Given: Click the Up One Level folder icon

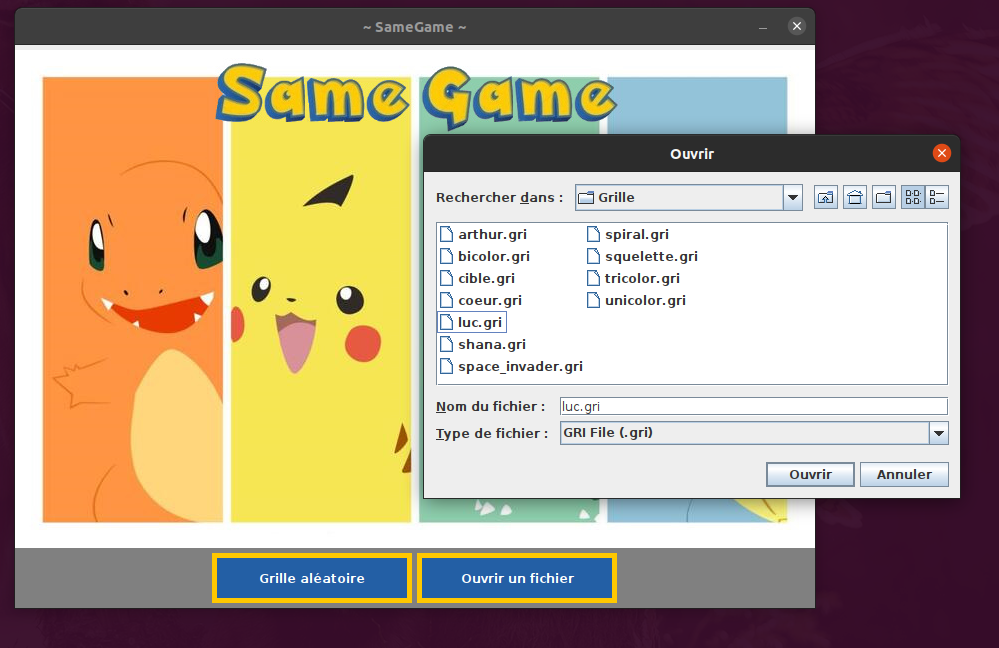Looking at the screenshot, I should click(x=825, y=197).
